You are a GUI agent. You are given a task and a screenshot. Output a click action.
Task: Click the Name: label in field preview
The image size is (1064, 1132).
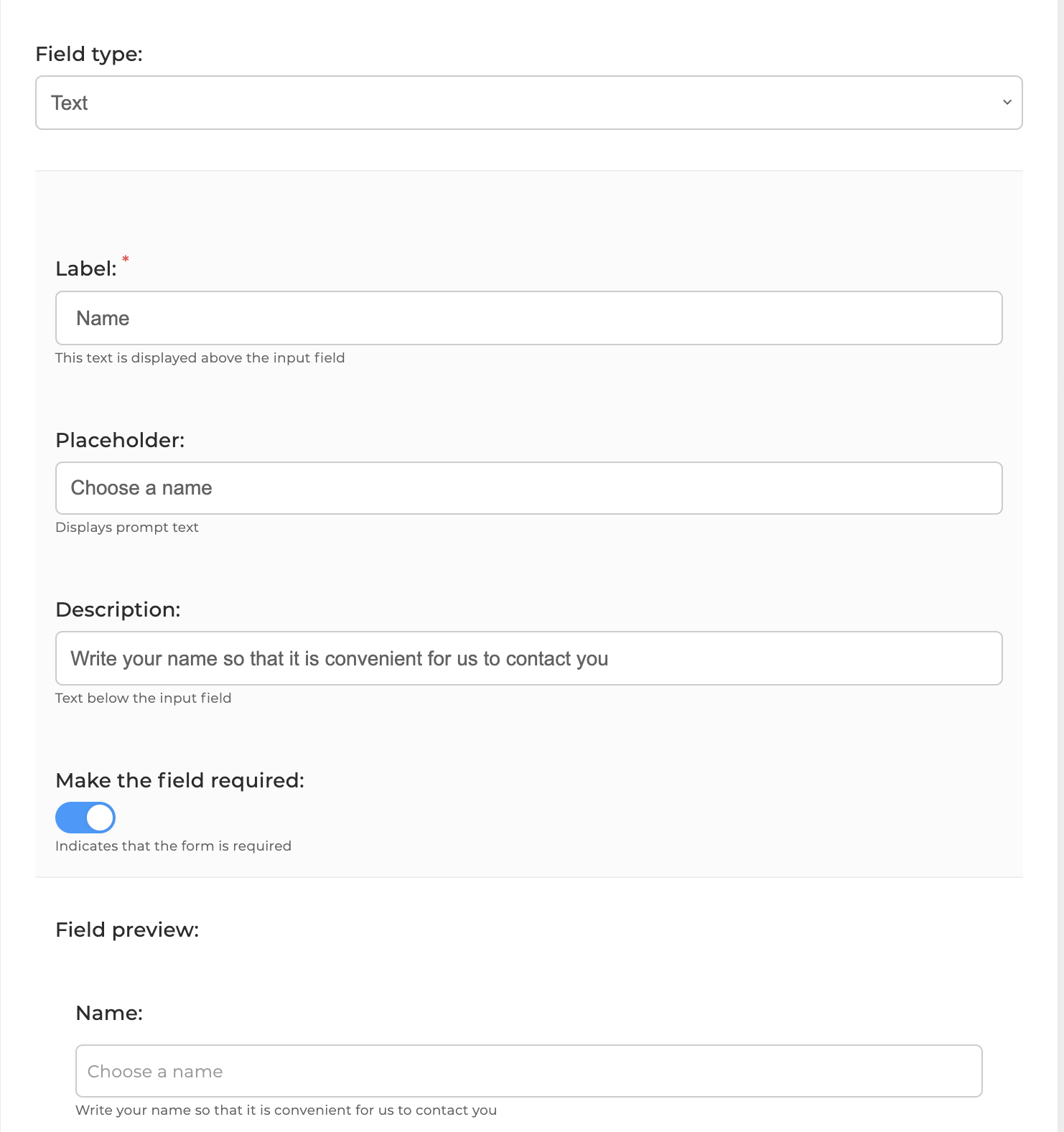pos(109,1013)
